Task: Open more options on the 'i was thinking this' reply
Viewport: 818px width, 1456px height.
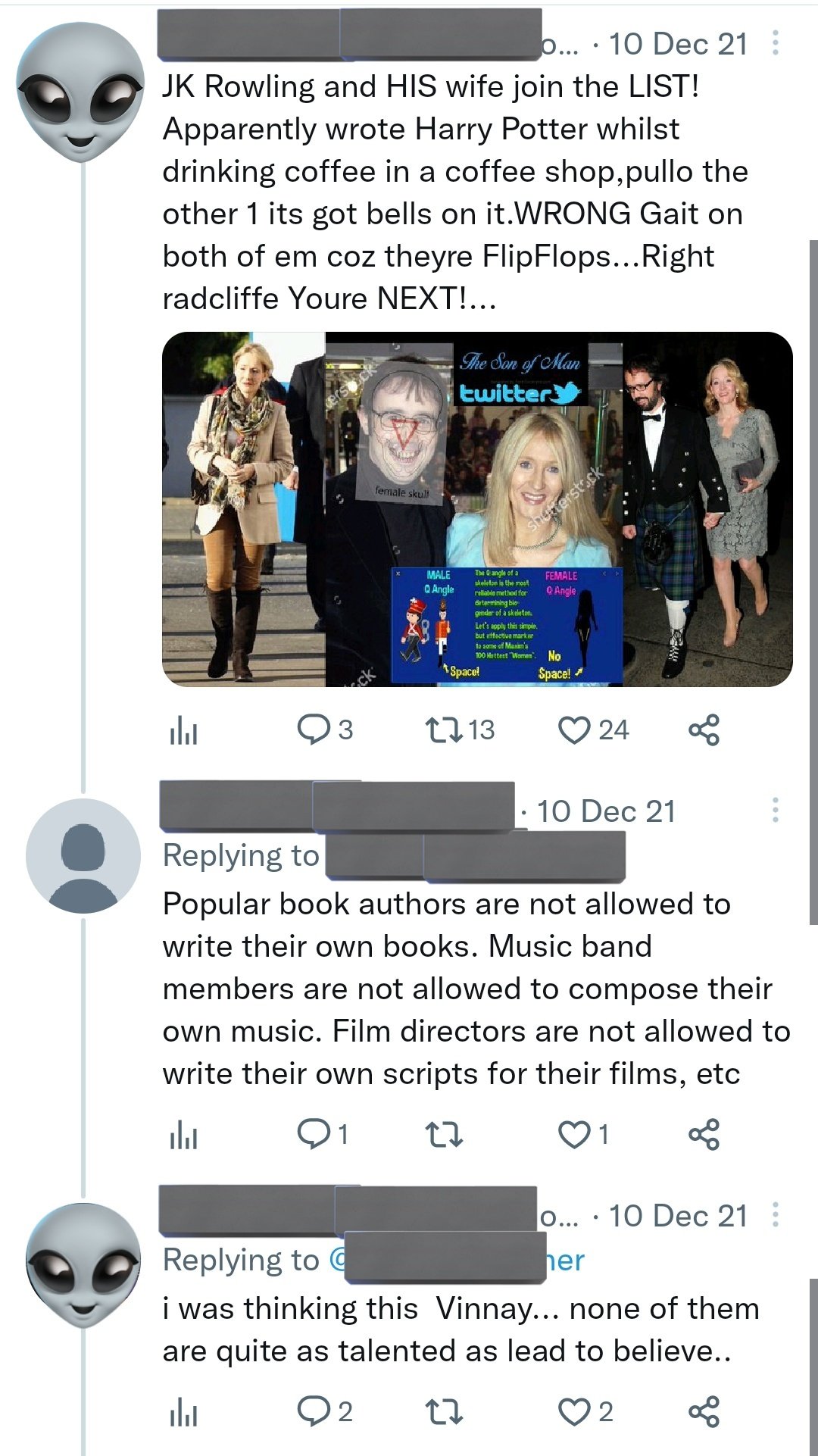Action: tap(775, 1215)
